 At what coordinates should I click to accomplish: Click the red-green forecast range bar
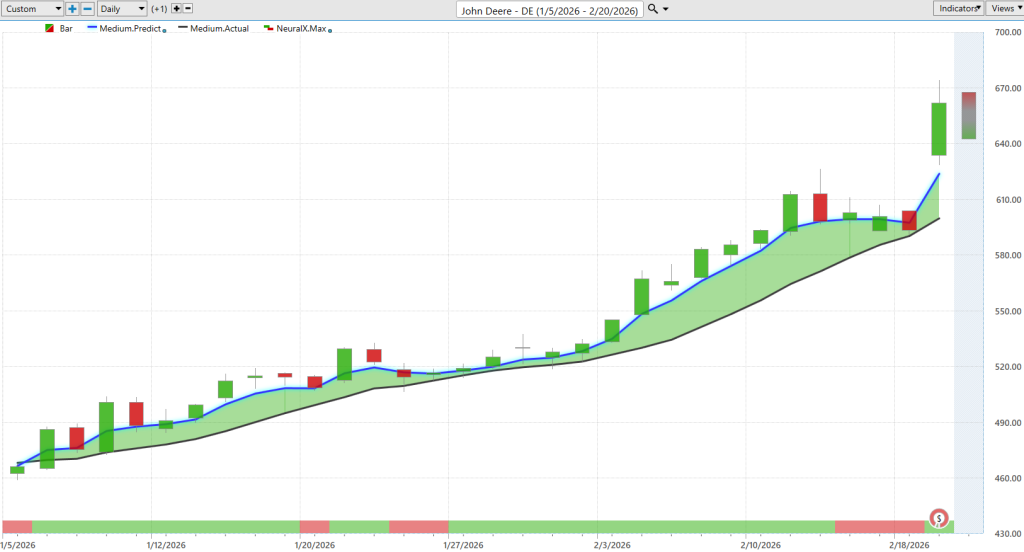pyautogui.click(x=969, y=116)
